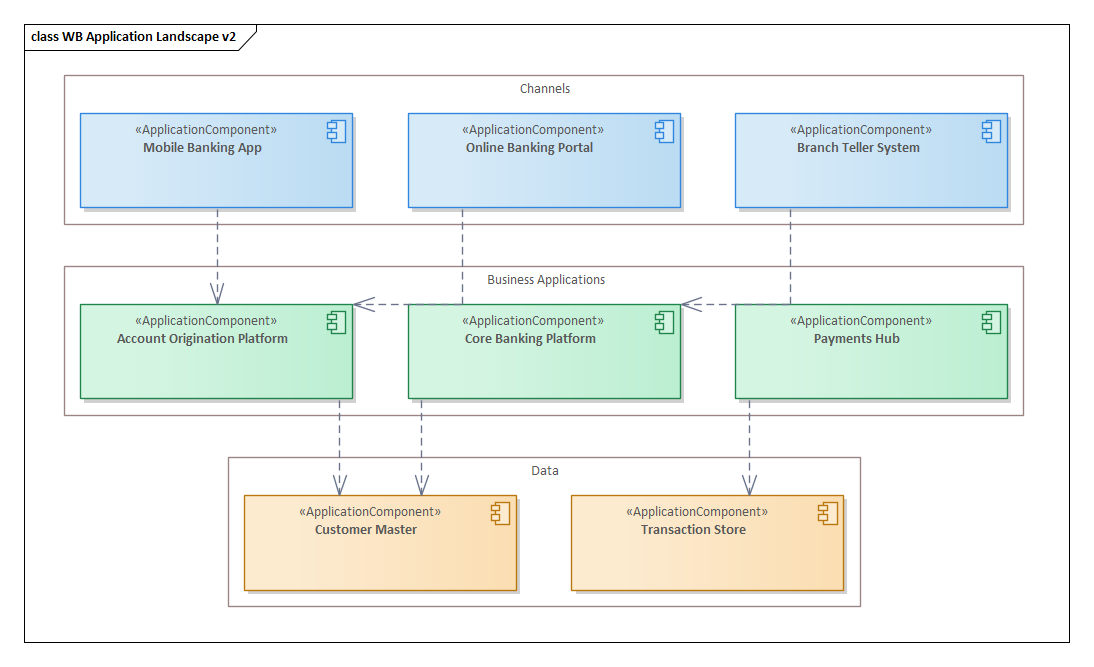Click the component icon on Mobile Banking App

336,131
